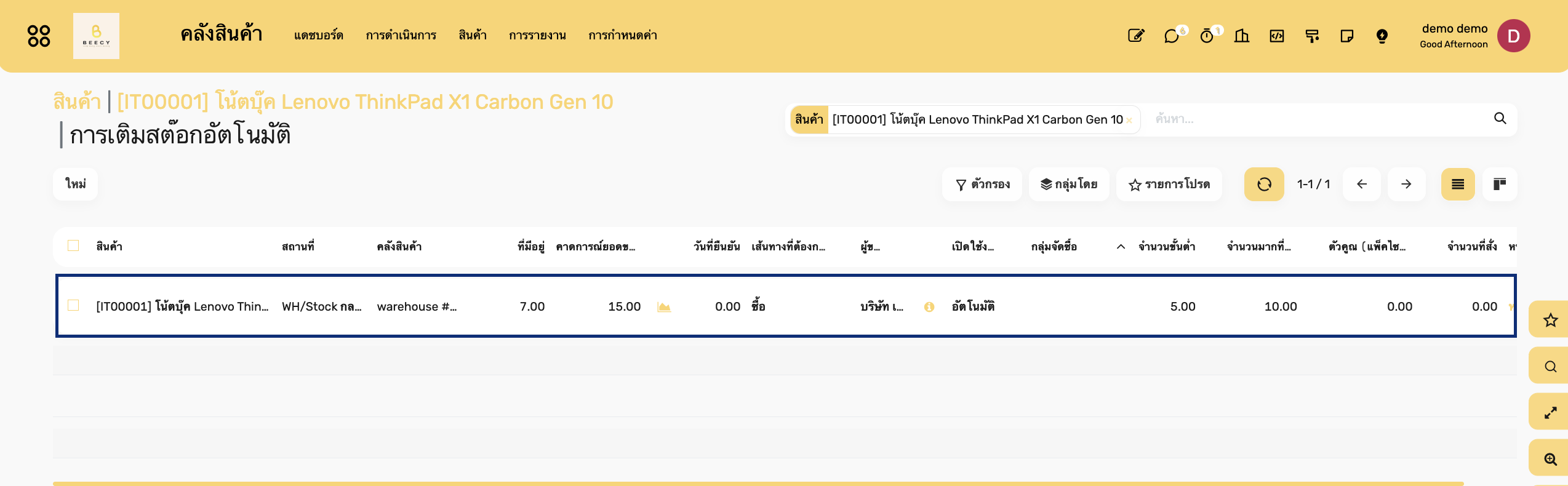Open the chat messages bubble icon
Image resolution: width=1568 pixels, height=486 pixels.
point(1172,36)
